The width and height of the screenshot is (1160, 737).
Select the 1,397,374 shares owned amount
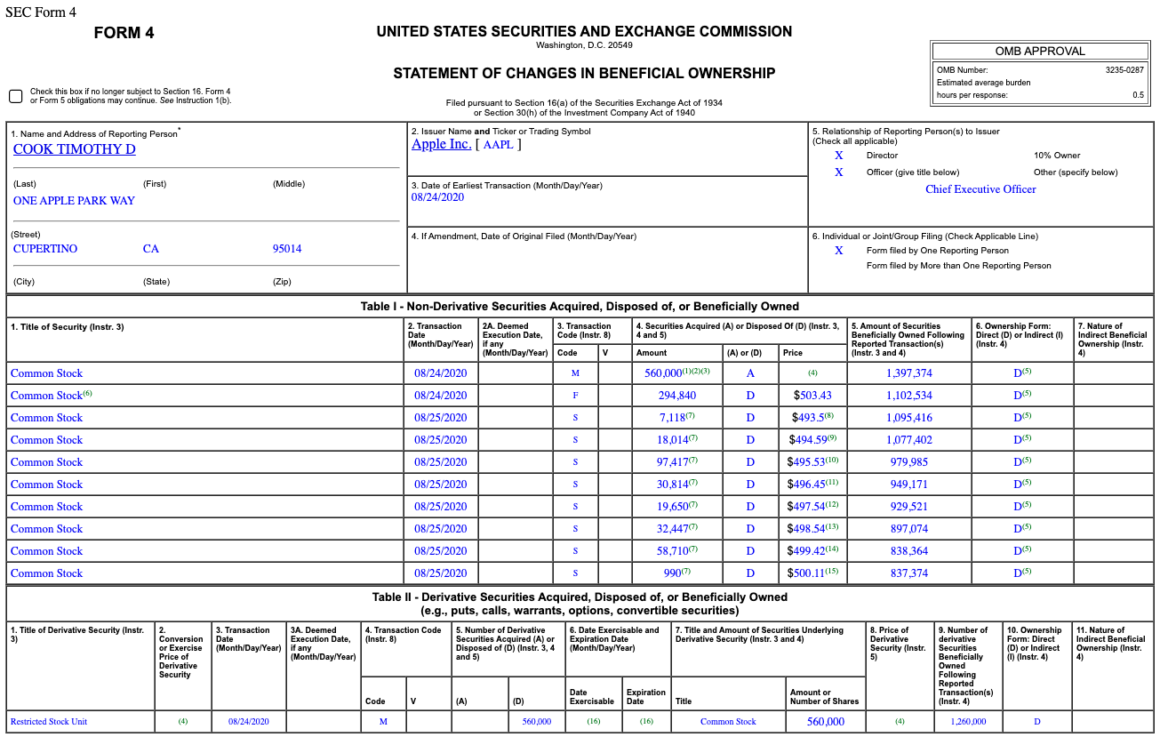click(908, 373)
